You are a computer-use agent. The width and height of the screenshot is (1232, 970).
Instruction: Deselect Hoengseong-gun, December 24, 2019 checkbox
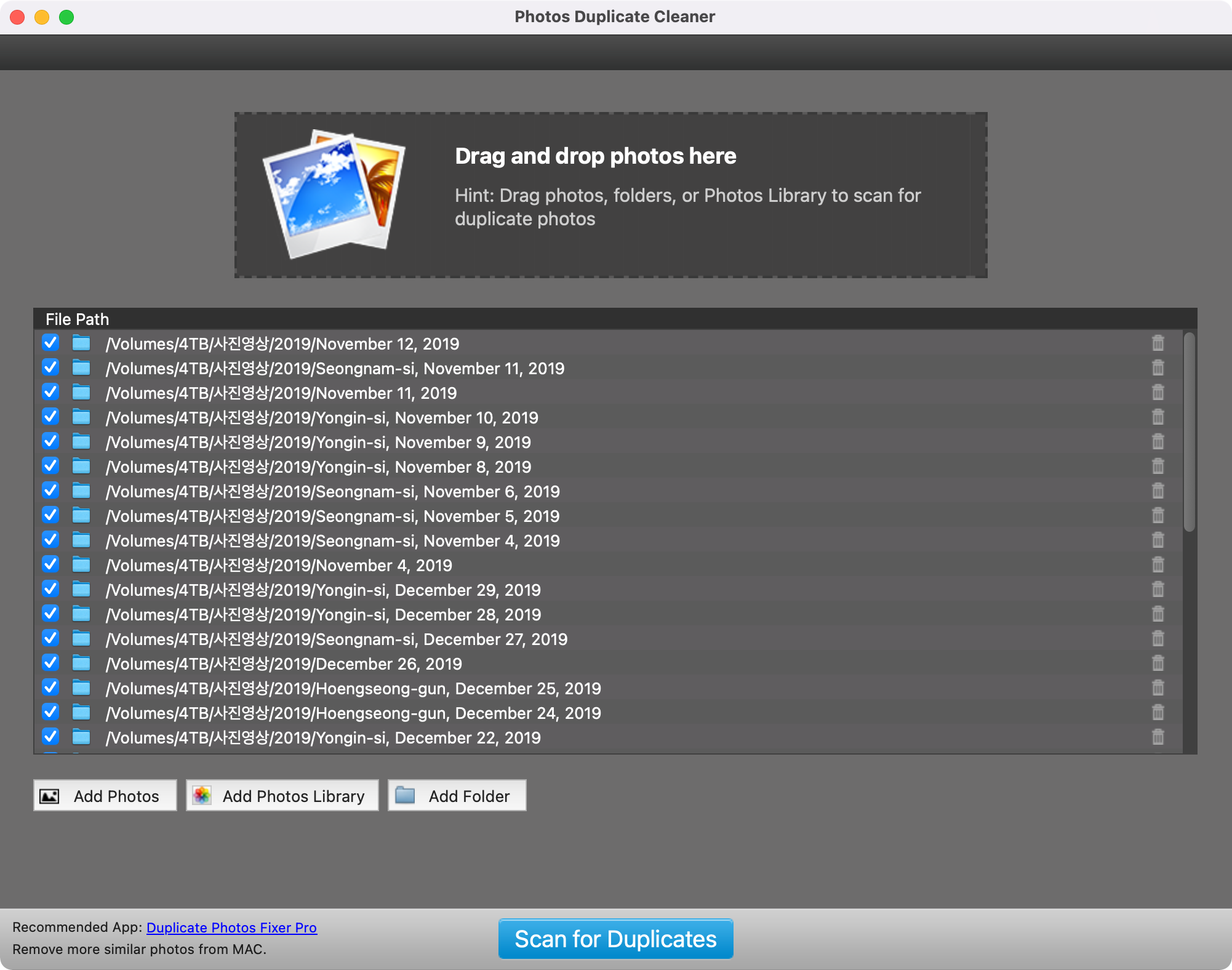(x=50, y=712)
